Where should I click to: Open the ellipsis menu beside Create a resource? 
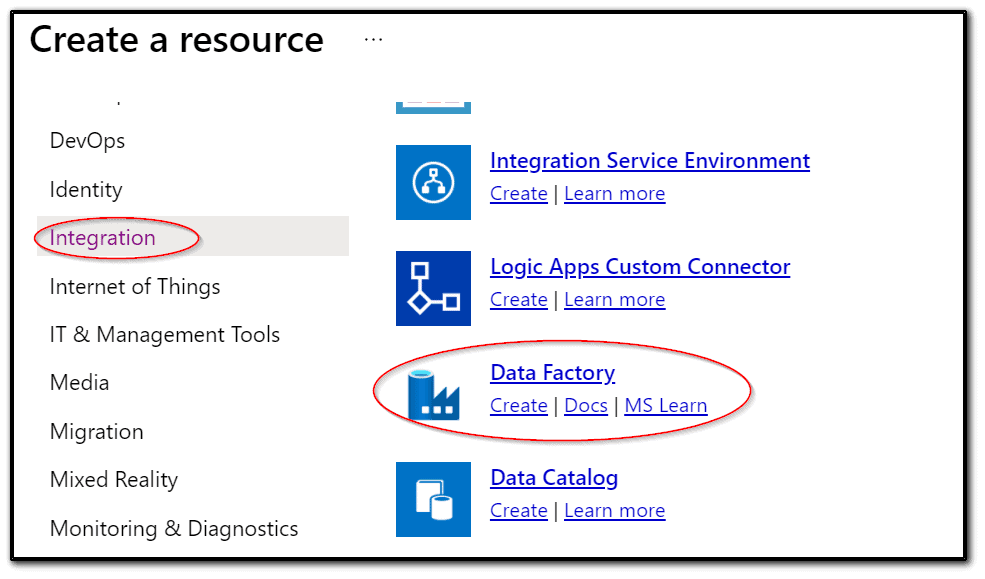[x=373, y=38]
